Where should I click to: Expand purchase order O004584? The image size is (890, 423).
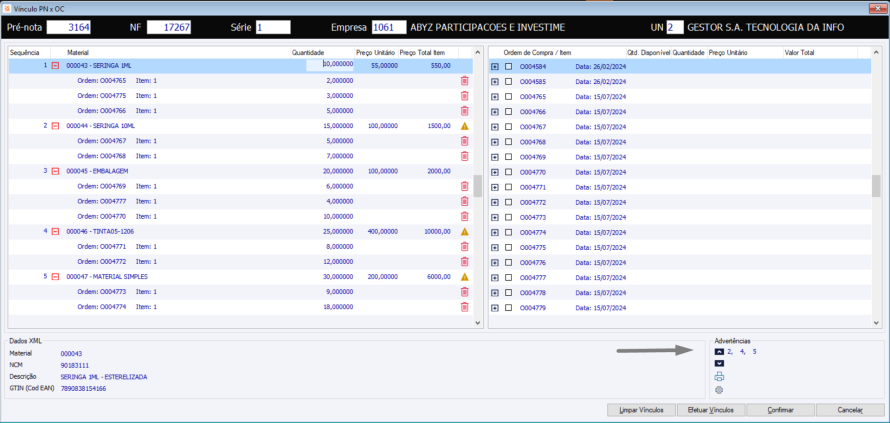[495, 66]
